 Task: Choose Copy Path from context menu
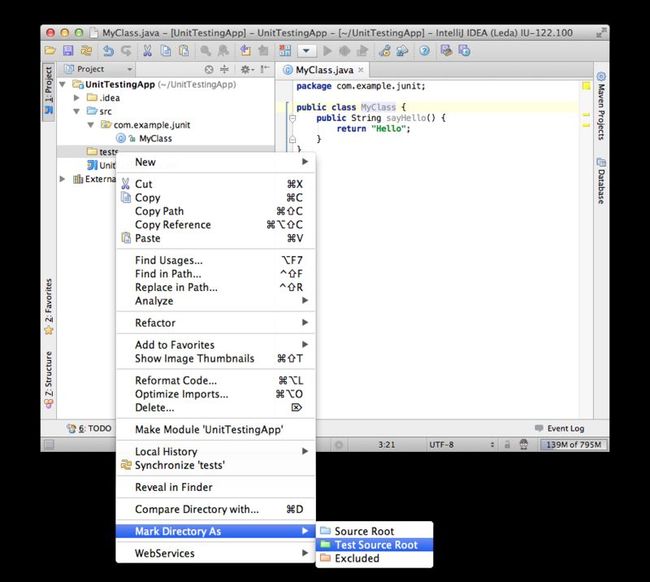[216, 211]
